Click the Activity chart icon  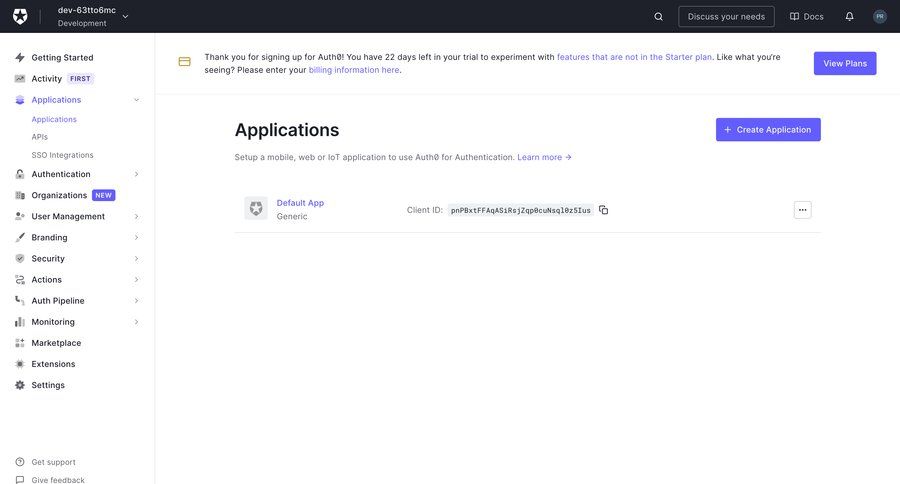click(20, 79)
